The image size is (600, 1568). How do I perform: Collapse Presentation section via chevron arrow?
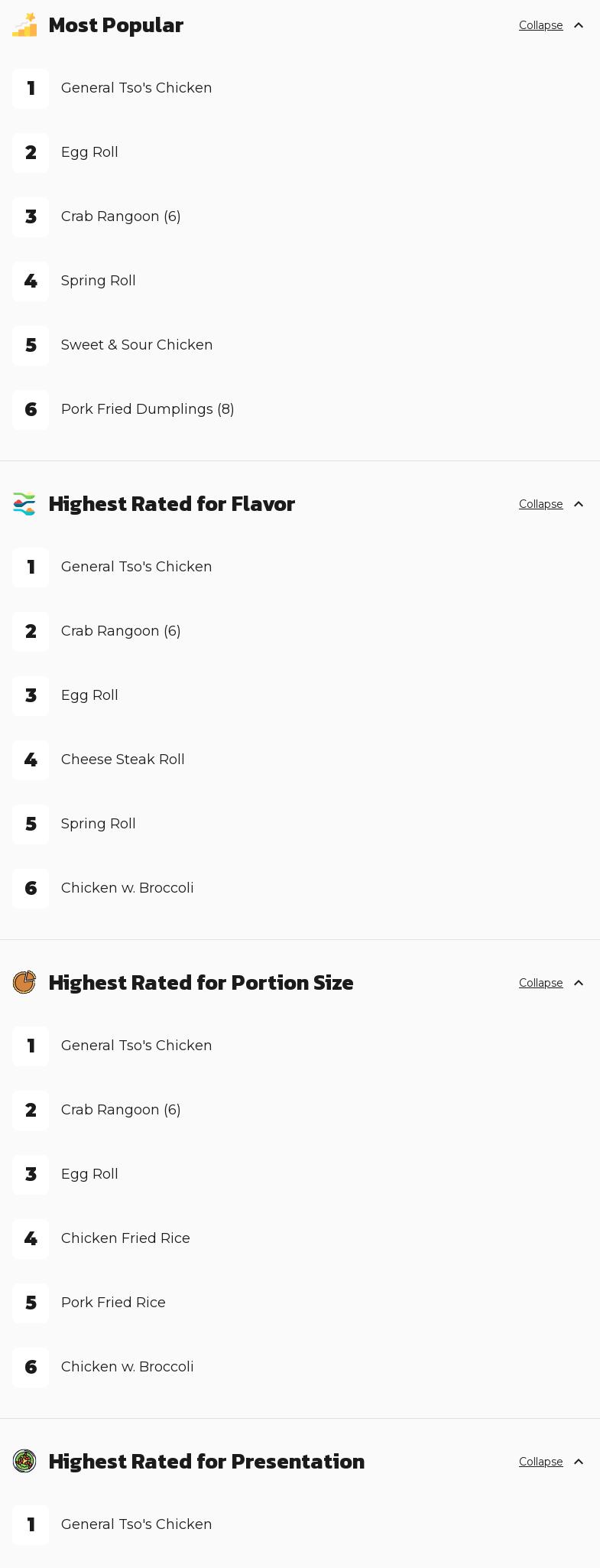579,1462
